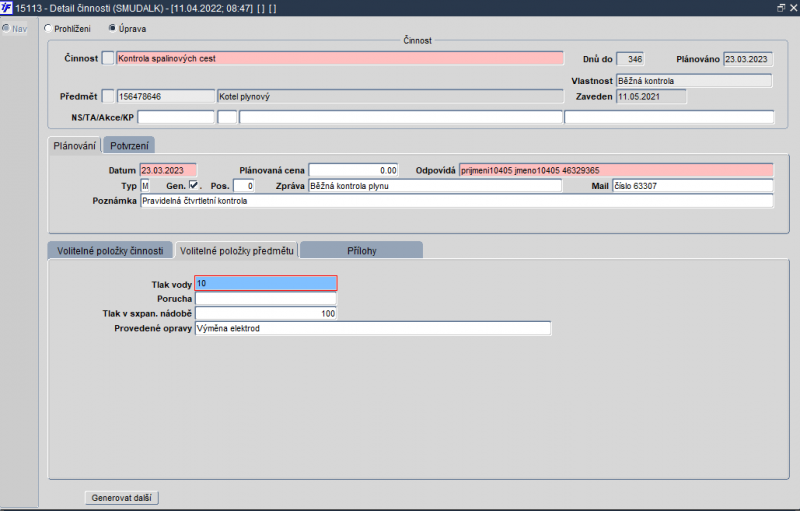Select the Úprava radio button
This screenshot has height=511, width=800.
coord(112,28)
